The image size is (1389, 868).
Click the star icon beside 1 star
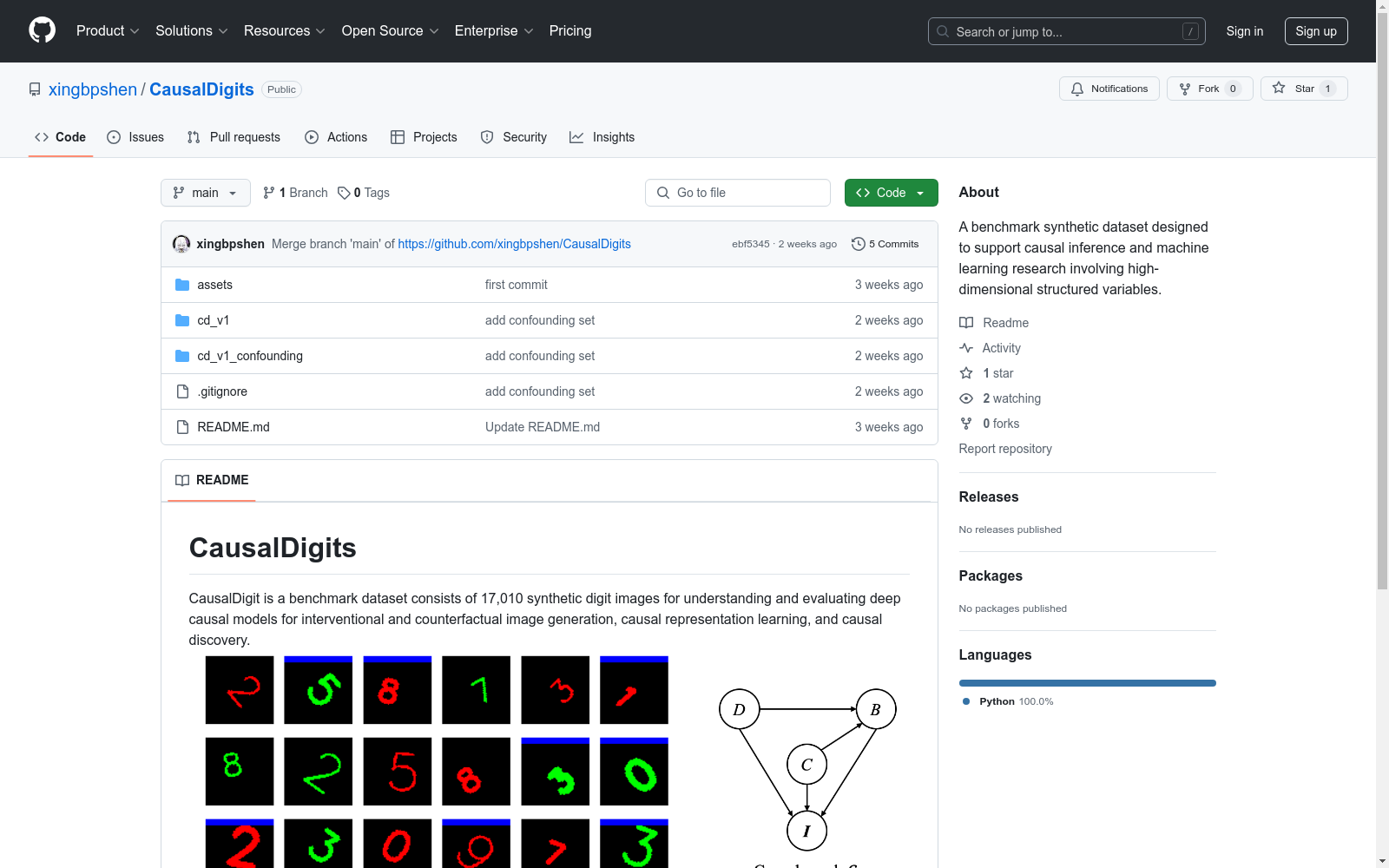pyautogui.click(x=966, y=373)
